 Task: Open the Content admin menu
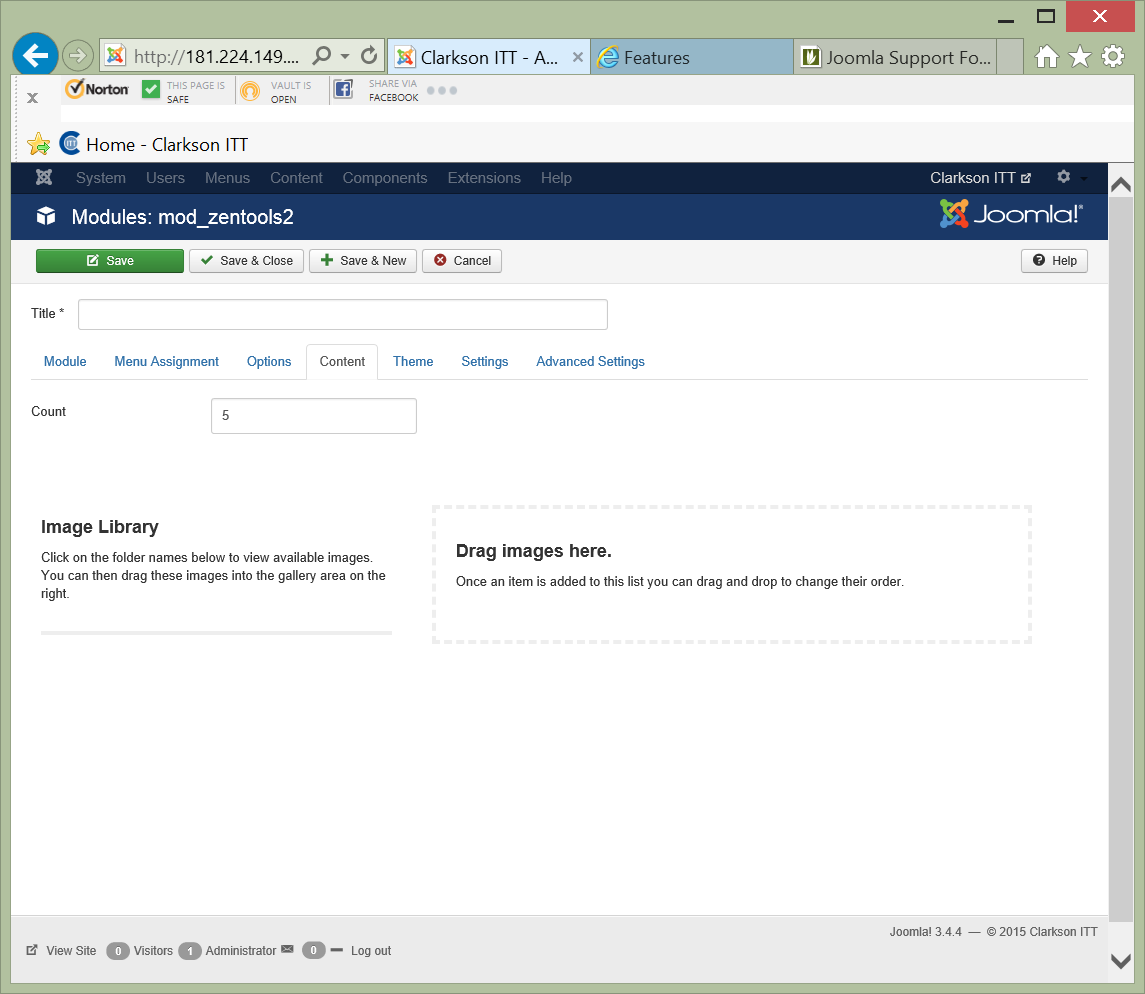tap(296, 178)
